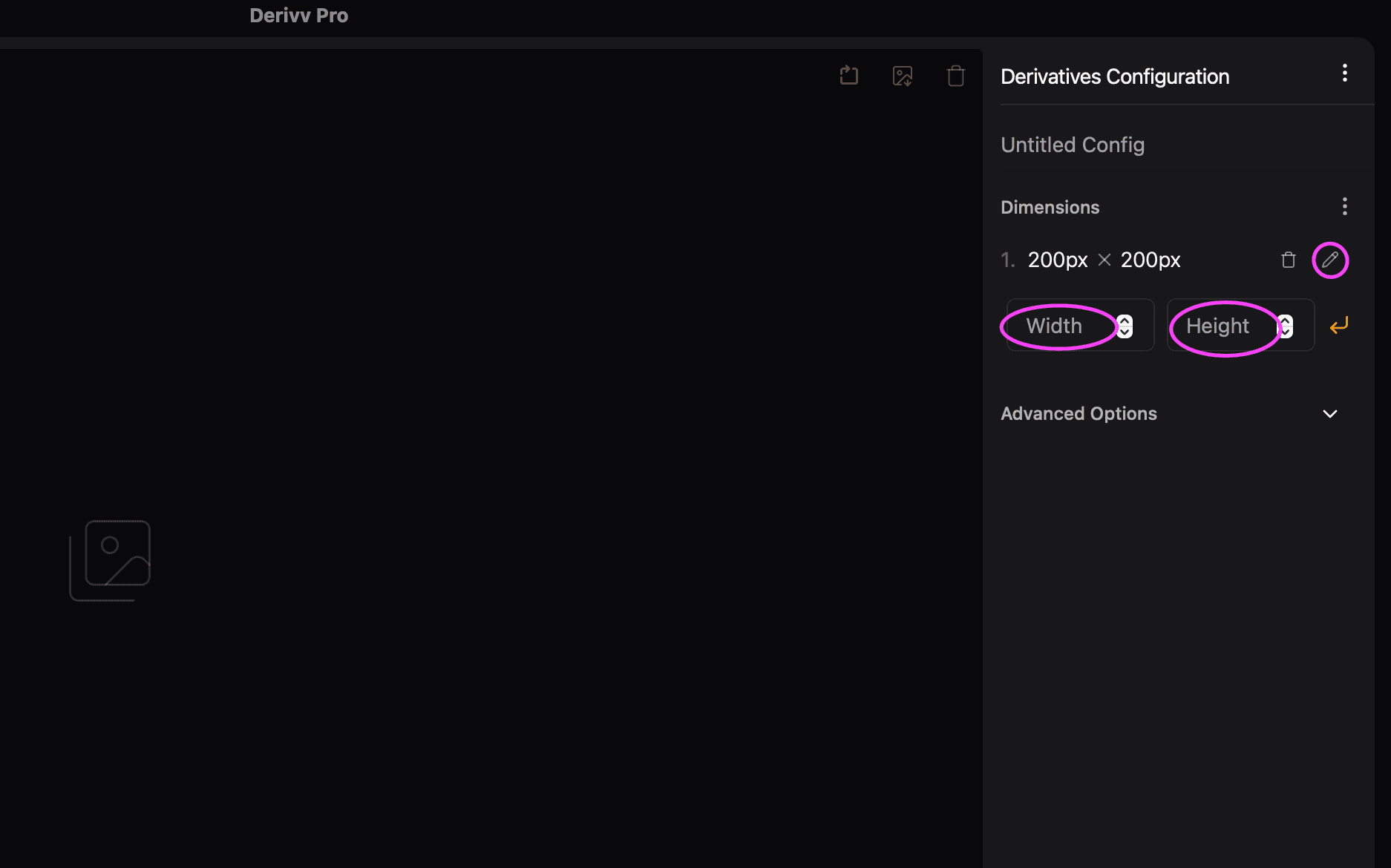Decrement the Height value with the stepper
The width and height of the screenshot is (1391, 868).
[x=1285, y=330]
